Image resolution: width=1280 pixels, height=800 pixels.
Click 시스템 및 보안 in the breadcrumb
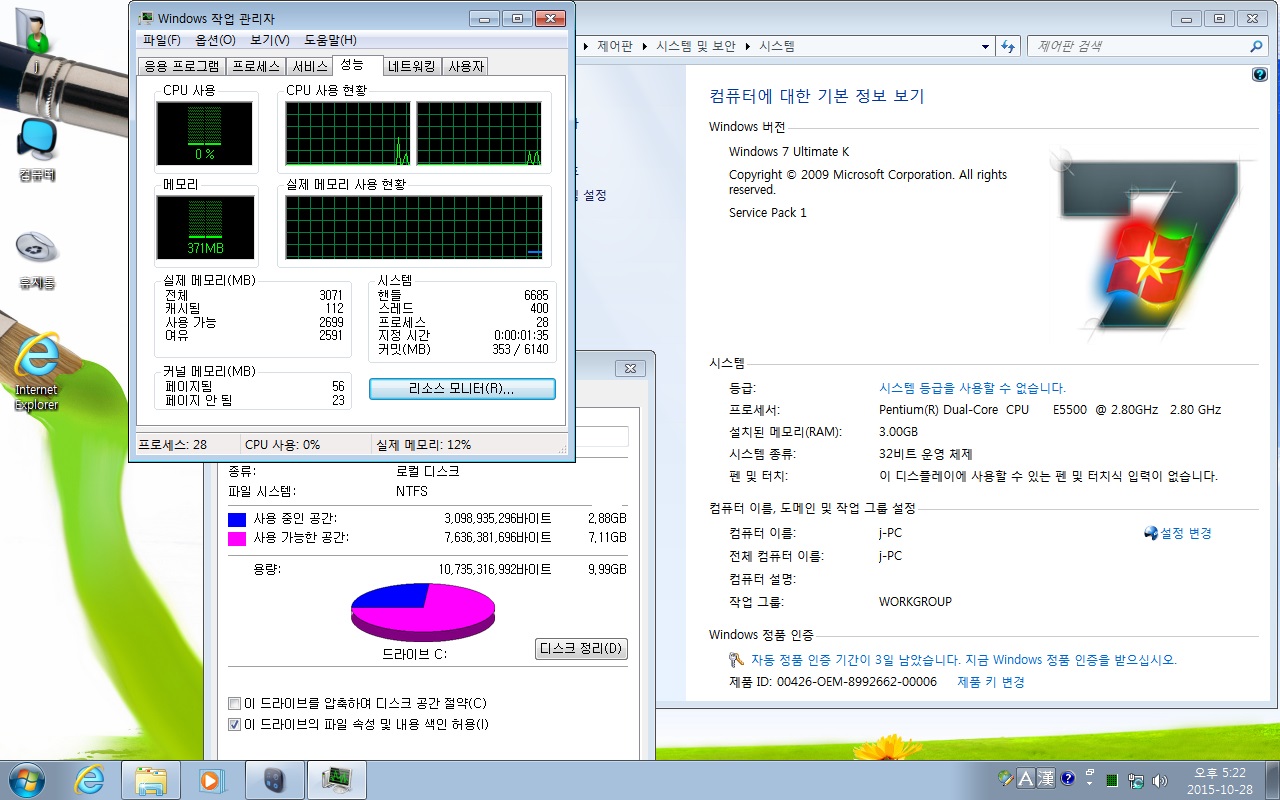point(696,46)
